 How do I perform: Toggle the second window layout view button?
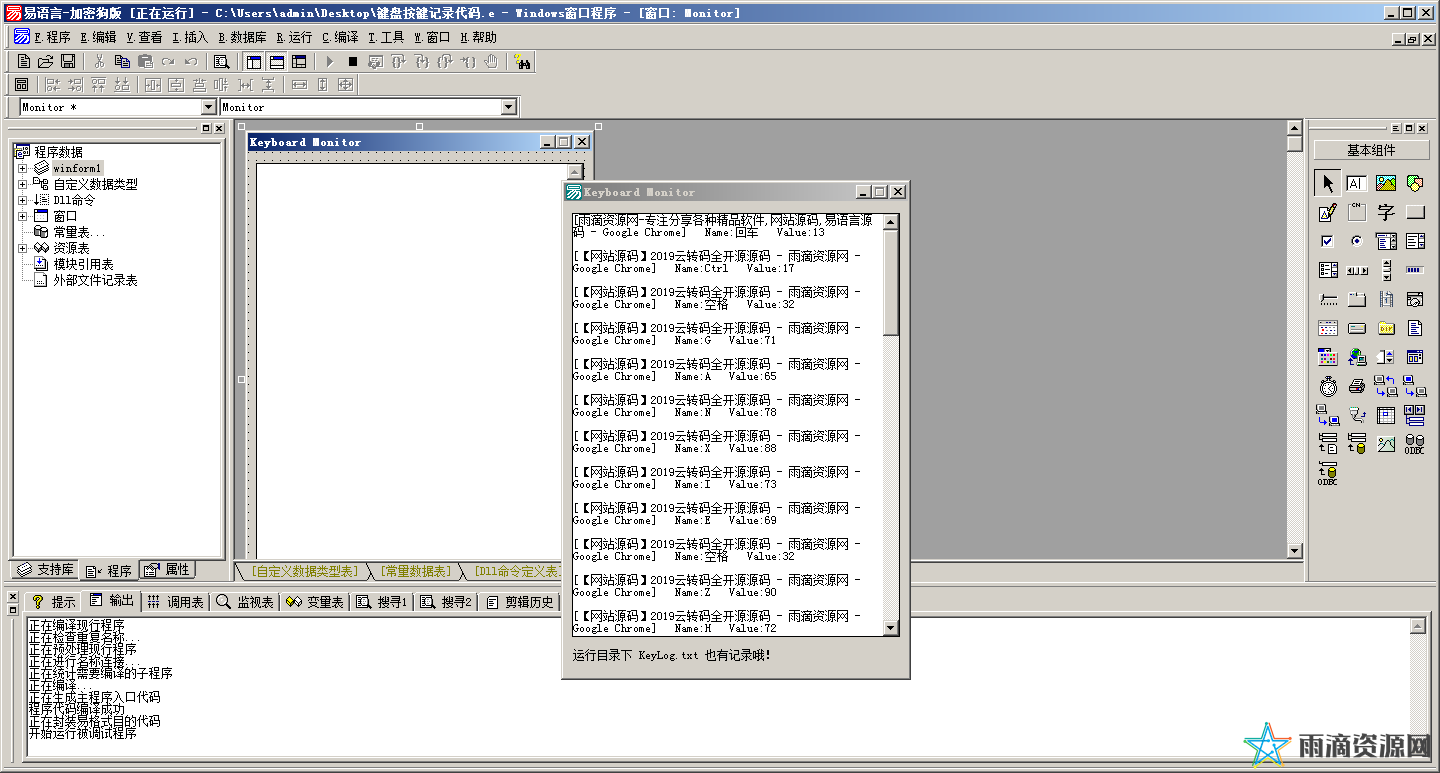[277, 62]
